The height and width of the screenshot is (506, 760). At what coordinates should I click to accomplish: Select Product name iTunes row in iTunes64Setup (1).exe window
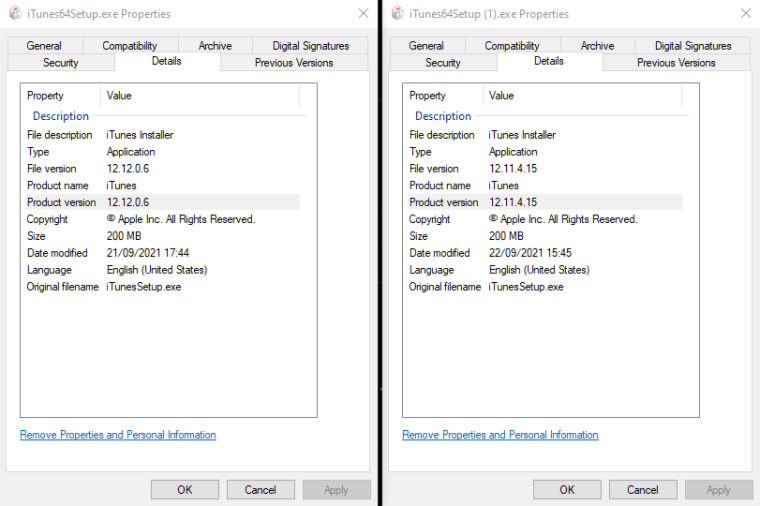click(x=545, y=186)
